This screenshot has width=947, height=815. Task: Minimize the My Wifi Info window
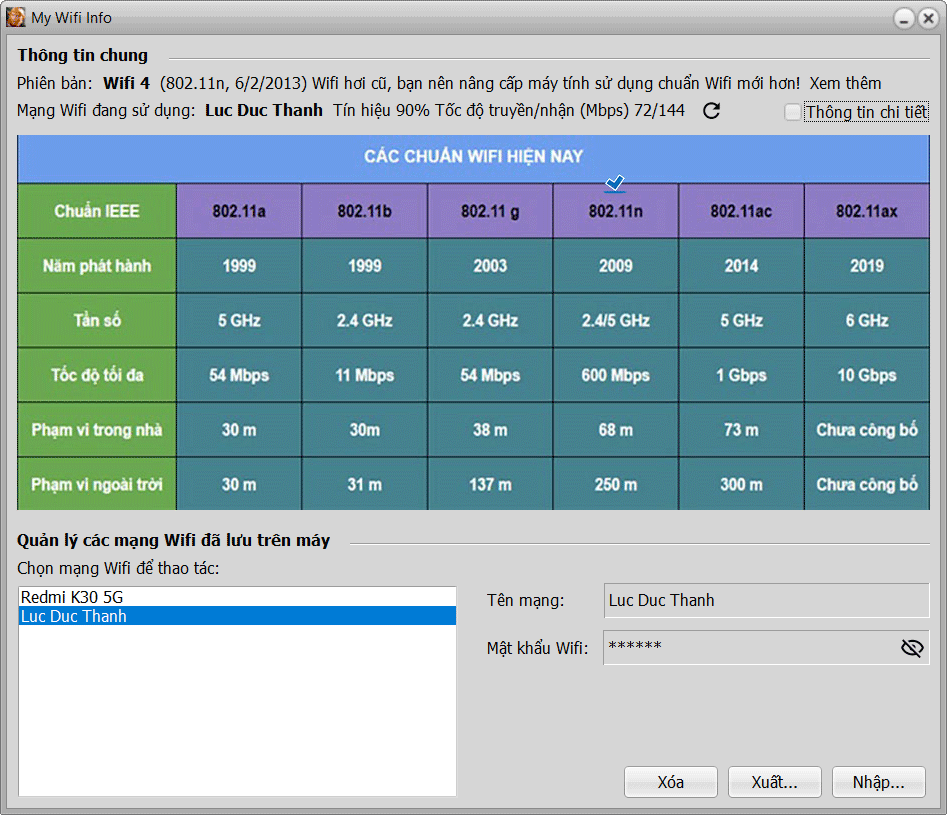904,18
